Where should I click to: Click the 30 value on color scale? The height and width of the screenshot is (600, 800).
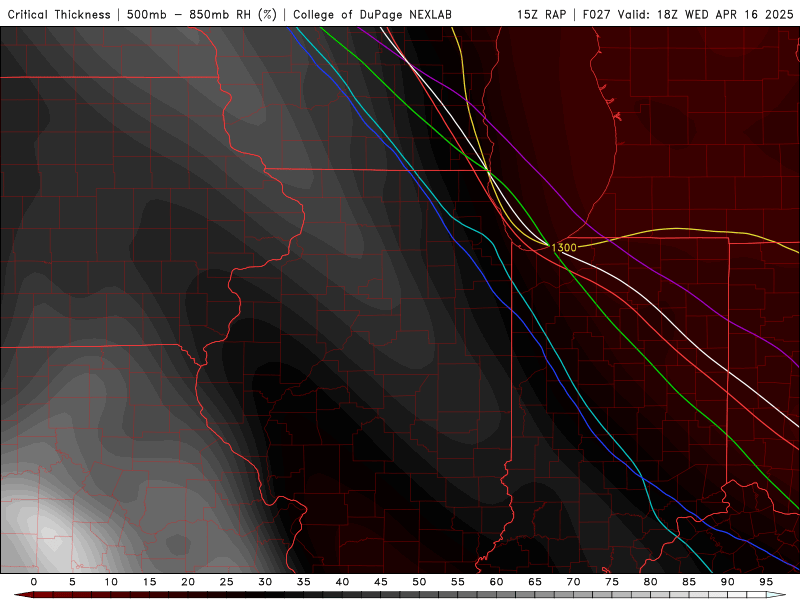click(x=265, y=582)
